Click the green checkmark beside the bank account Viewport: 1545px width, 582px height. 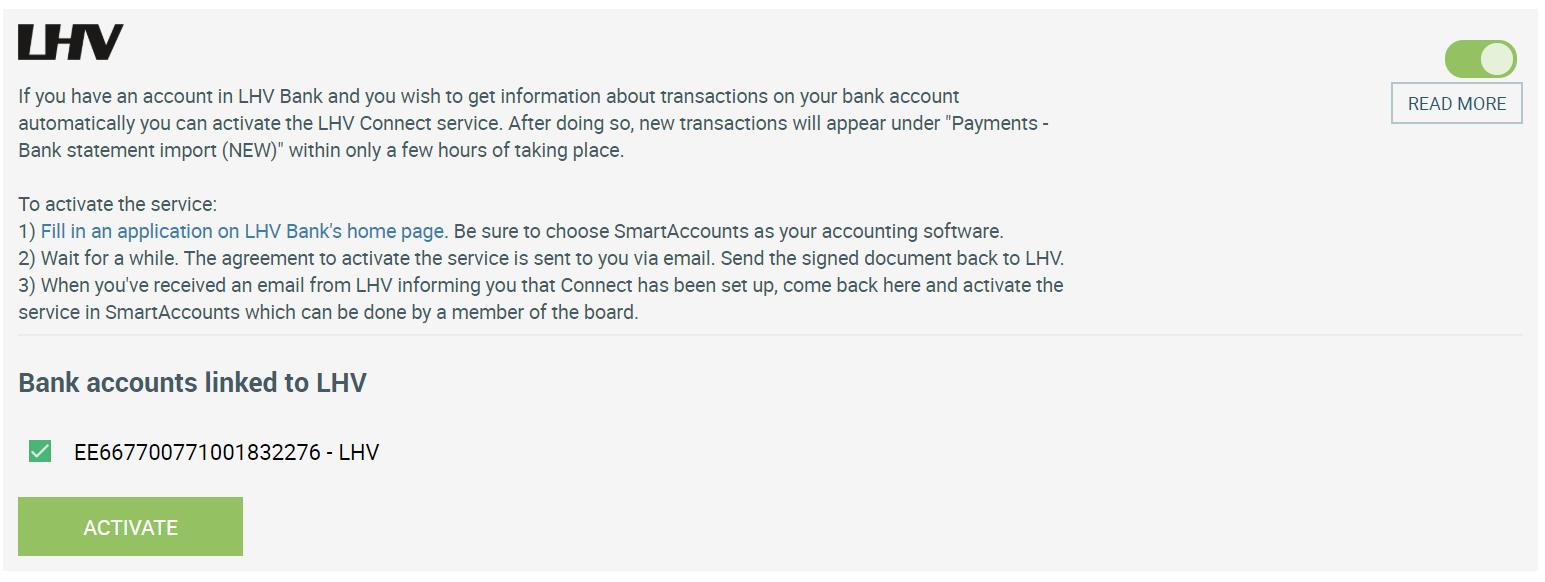[39, 451]
